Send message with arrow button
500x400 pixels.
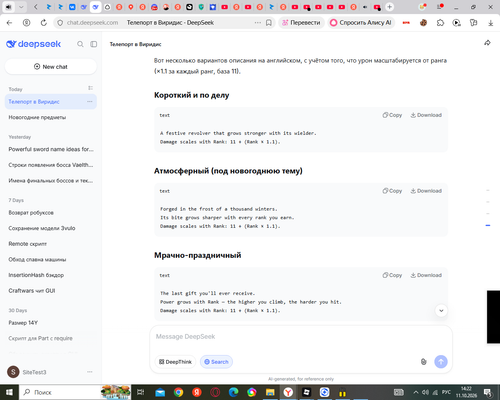(x=441, y=362)
